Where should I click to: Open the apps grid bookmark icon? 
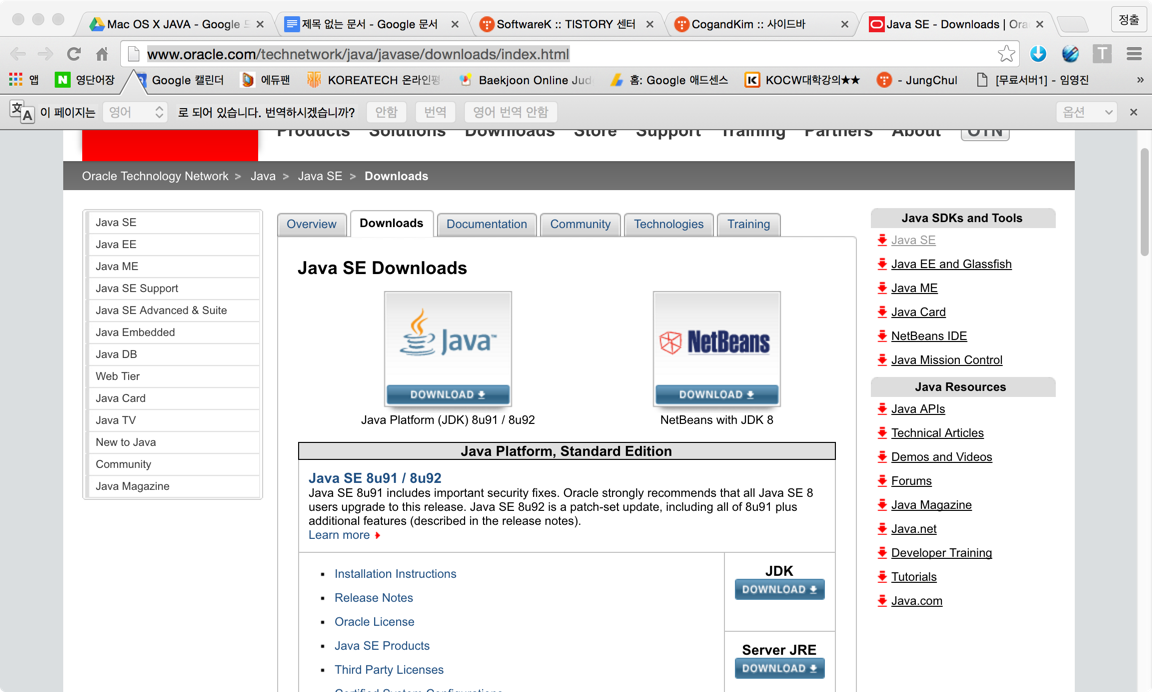coord(15,79)
